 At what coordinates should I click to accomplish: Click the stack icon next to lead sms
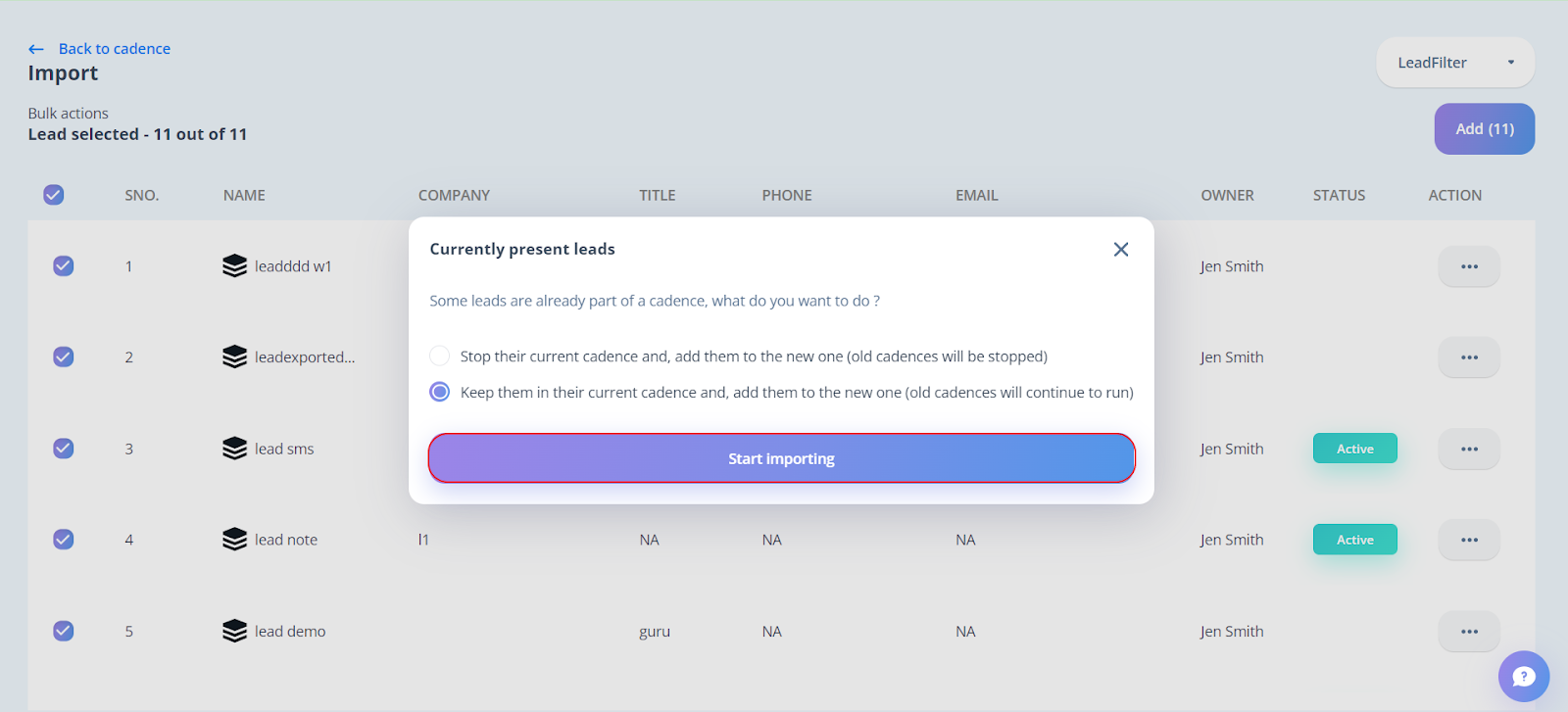coord(234,449)
